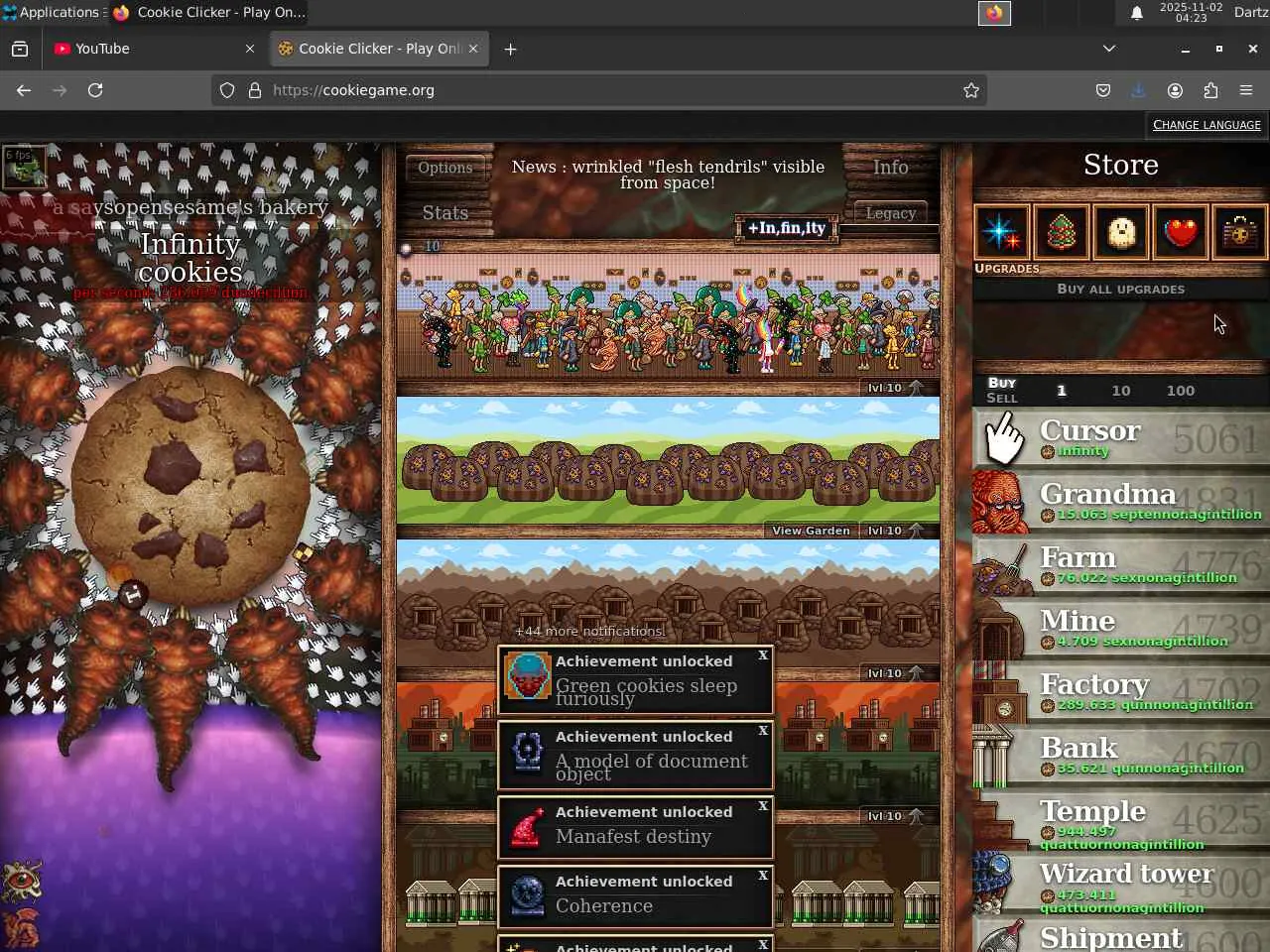Image resolution: width=1270 pixels, height=952 pixels.
Task: Buy the Christmas tree cookie upgrade
Action: point(1062,232)
